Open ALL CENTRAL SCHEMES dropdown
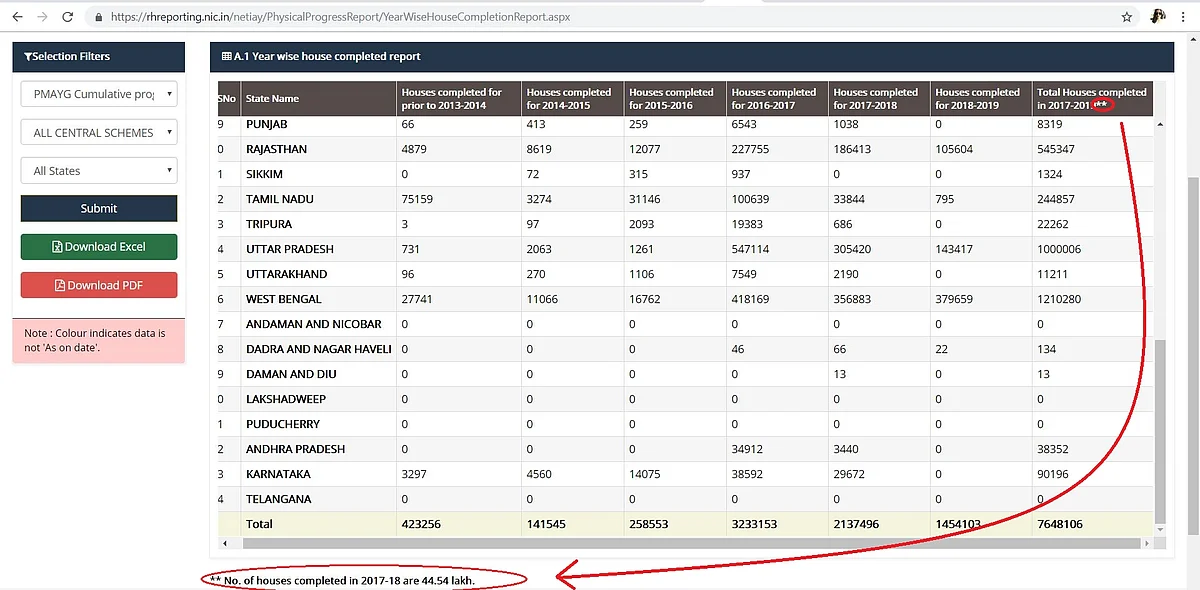 [x=99, y=132]
